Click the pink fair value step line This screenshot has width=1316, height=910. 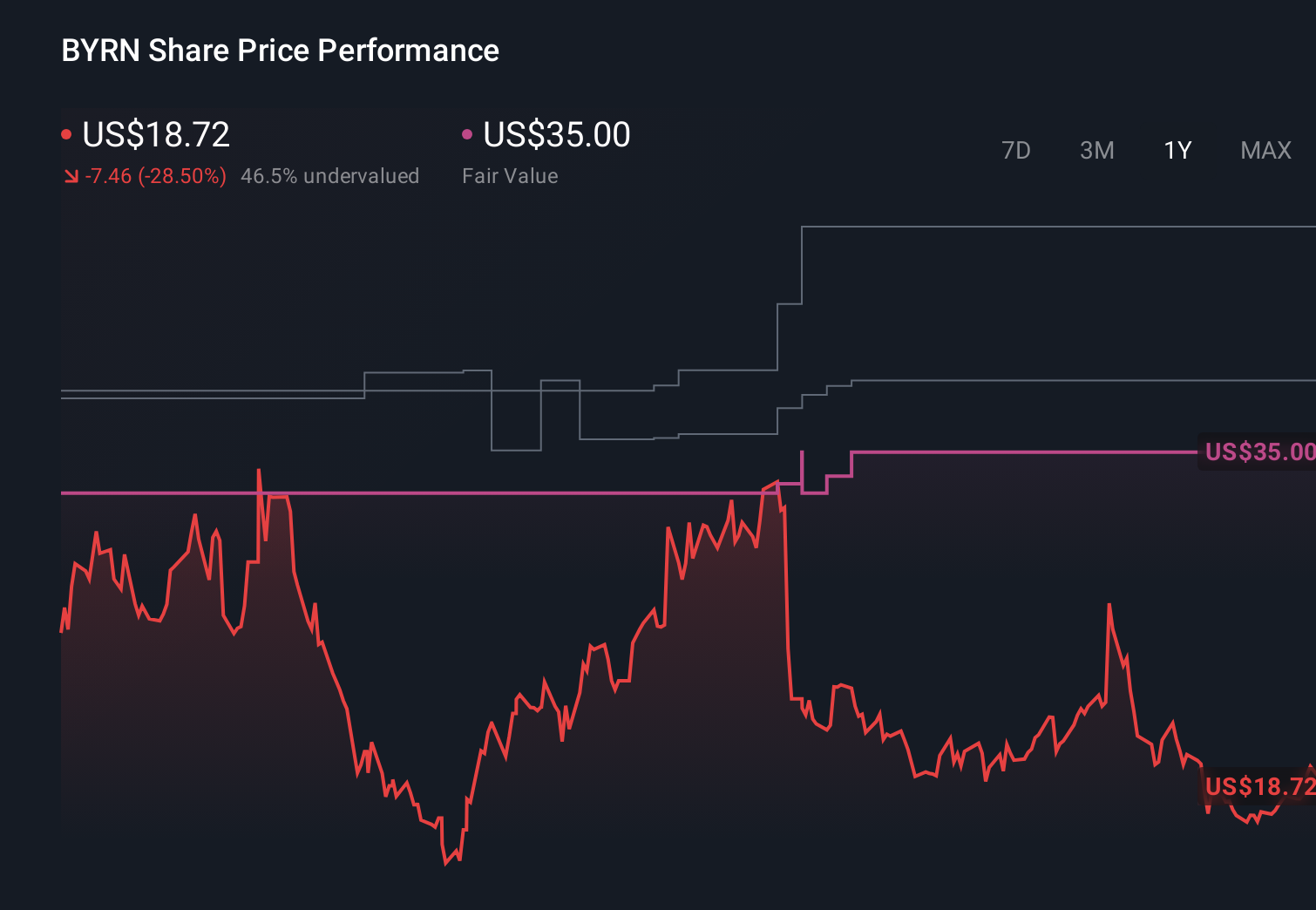[1002, 454]
